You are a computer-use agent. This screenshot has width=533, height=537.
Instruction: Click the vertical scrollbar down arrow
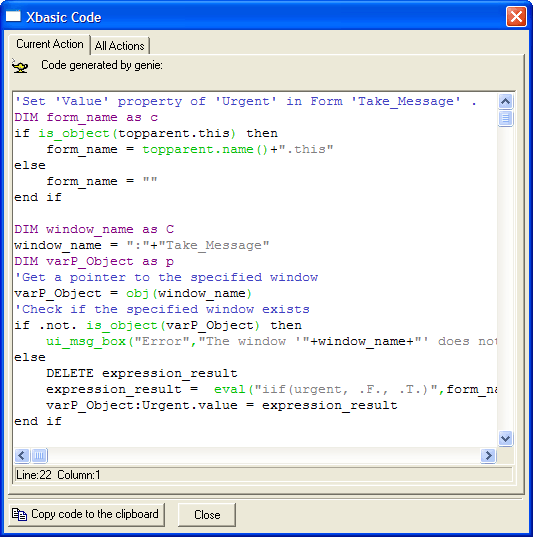[x=505, y=438]
